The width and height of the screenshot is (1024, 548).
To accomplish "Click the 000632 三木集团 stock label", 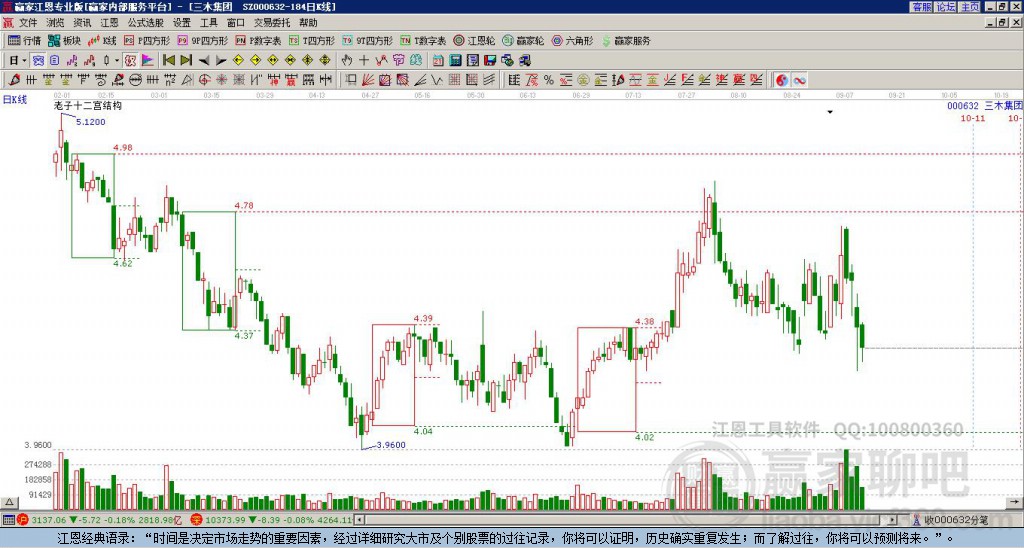I will [985, 106].
